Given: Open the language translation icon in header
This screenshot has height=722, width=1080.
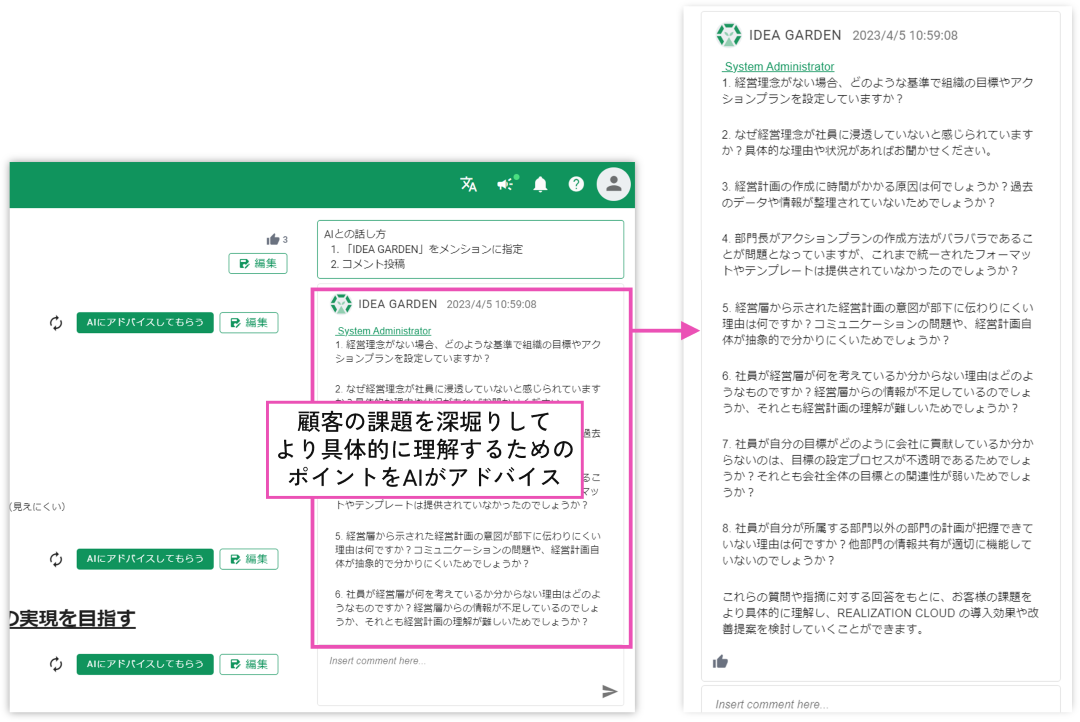Looking at the screenshot, I should pyautogui.click(x=468, y=184).
